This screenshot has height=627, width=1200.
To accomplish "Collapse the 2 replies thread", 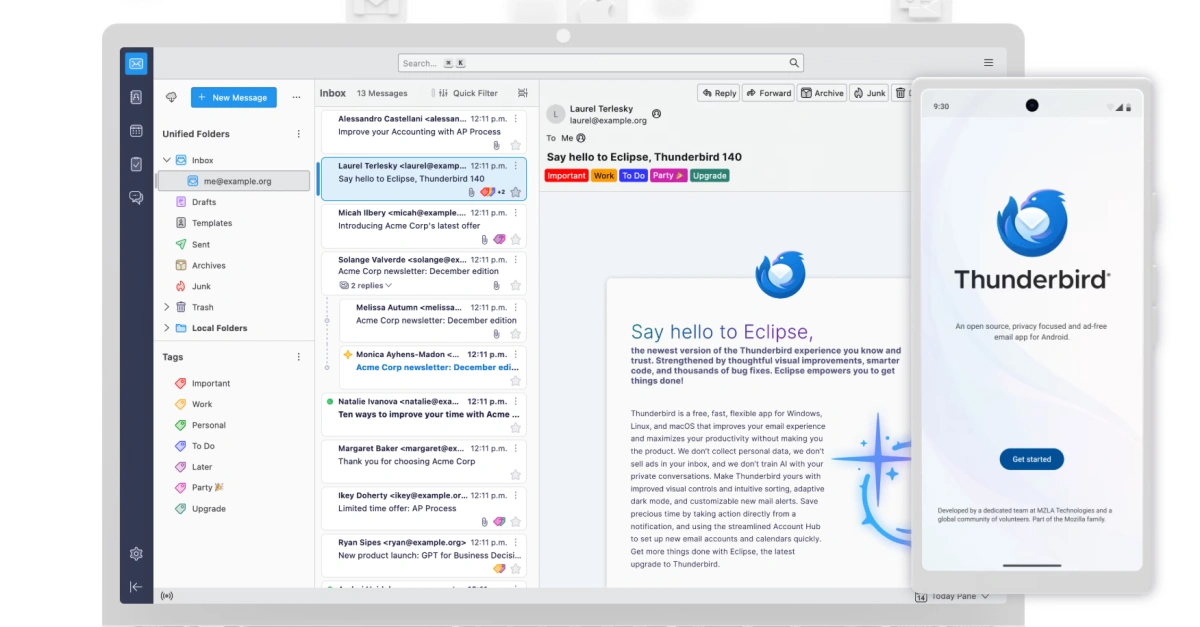I will click(366, 285).
